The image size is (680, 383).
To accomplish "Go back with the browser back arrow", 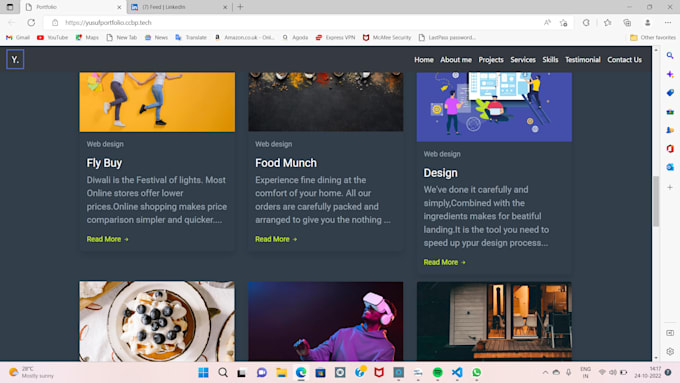I will 12,23.
